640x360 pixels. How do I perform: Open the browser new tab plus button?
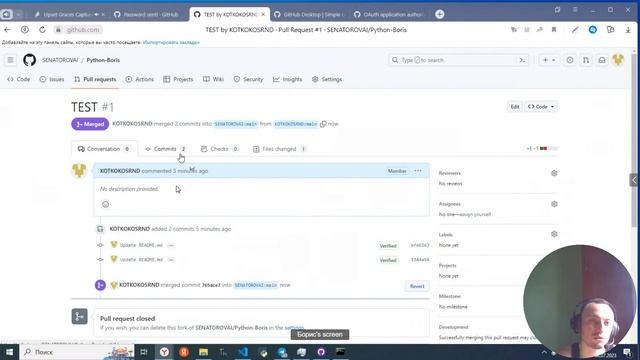pyautogui.click(x=440, y=14)
